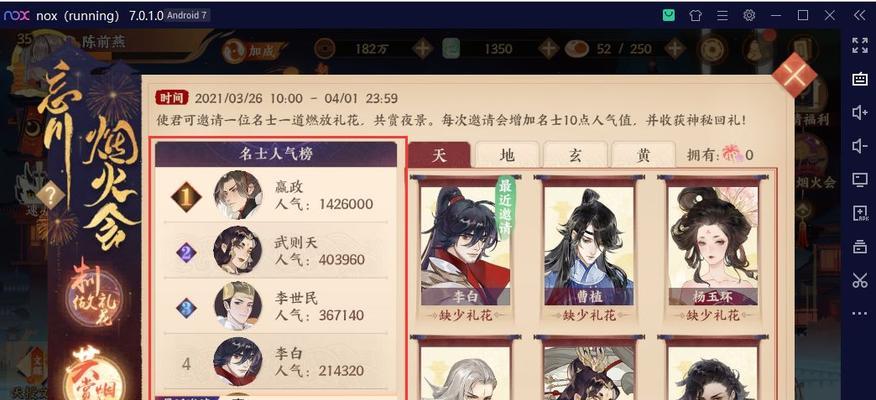Image resolution: width=876 pixels, height=400 pixels.
Task: Click the Nox scissors screenshot icon
Action: (859, 280)
